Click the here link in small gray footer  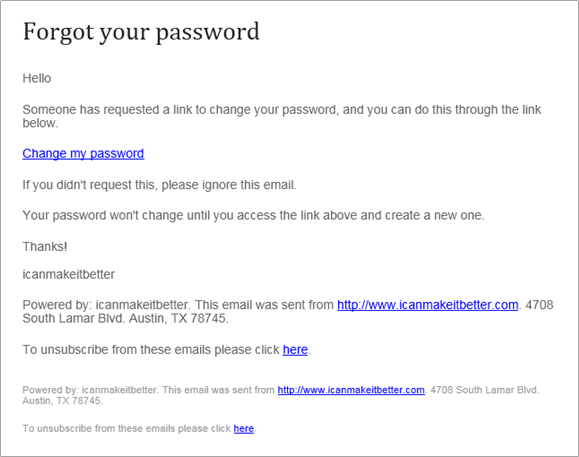[x=244, y=429]
